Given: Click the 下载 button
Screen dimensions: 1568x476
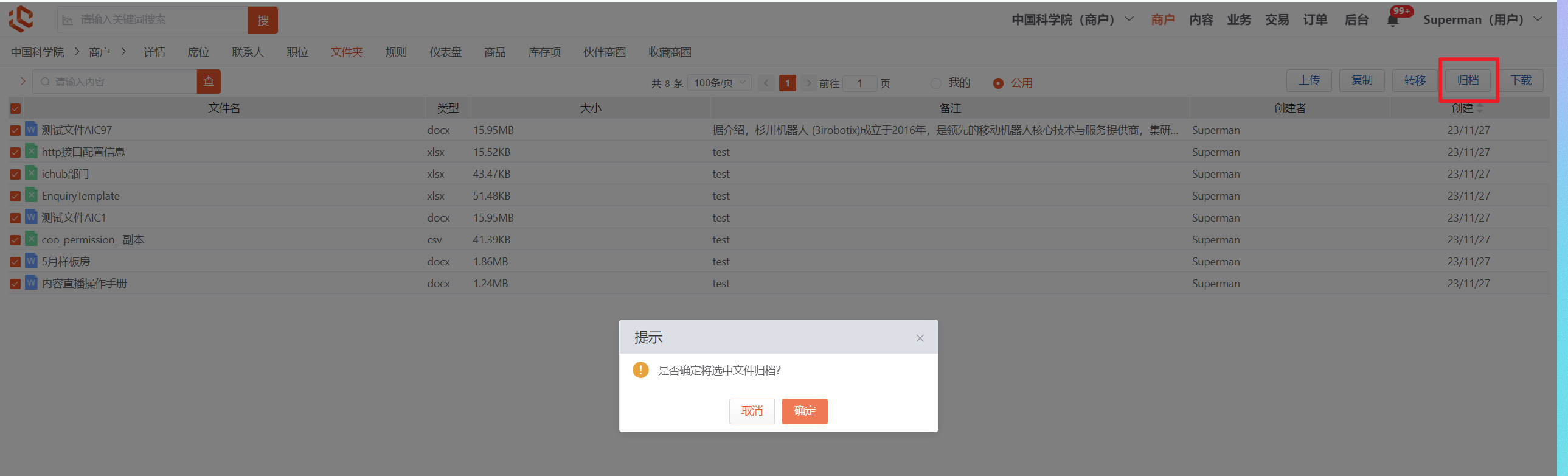Looking at the screenshot, I should pyautogui.click(x=1521, y=80).
